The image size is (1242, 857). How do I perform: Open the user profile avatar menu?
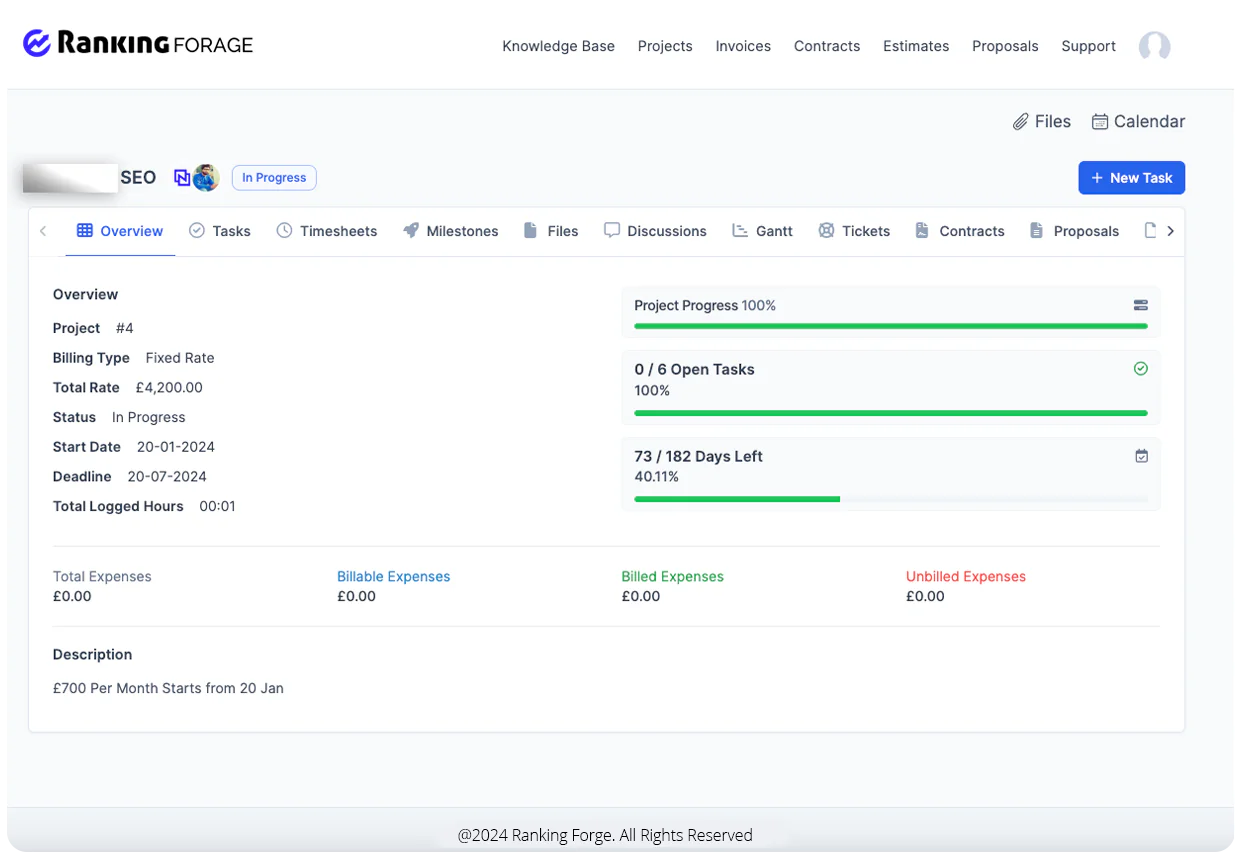(1154, 46)
